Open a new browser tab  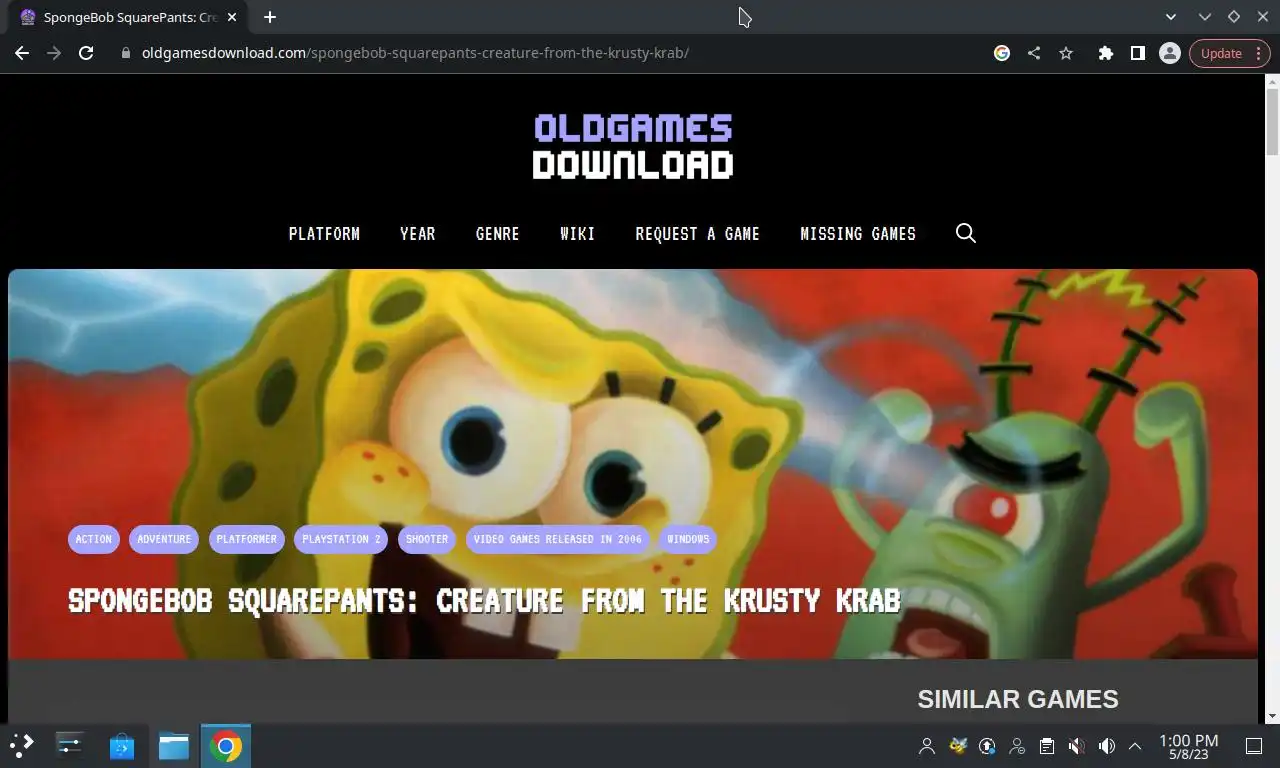[x=270, y=17]
